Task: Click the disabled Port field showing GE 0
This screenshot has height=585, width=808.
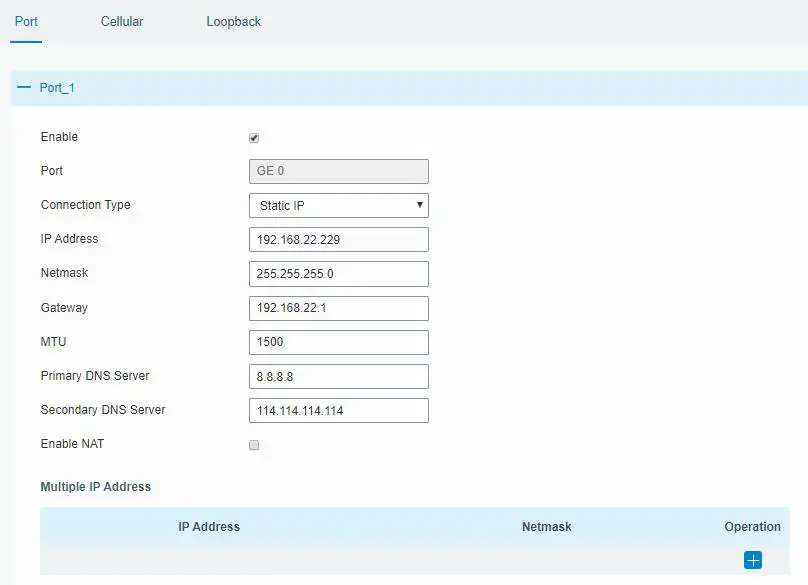Action: coord(338,171)
